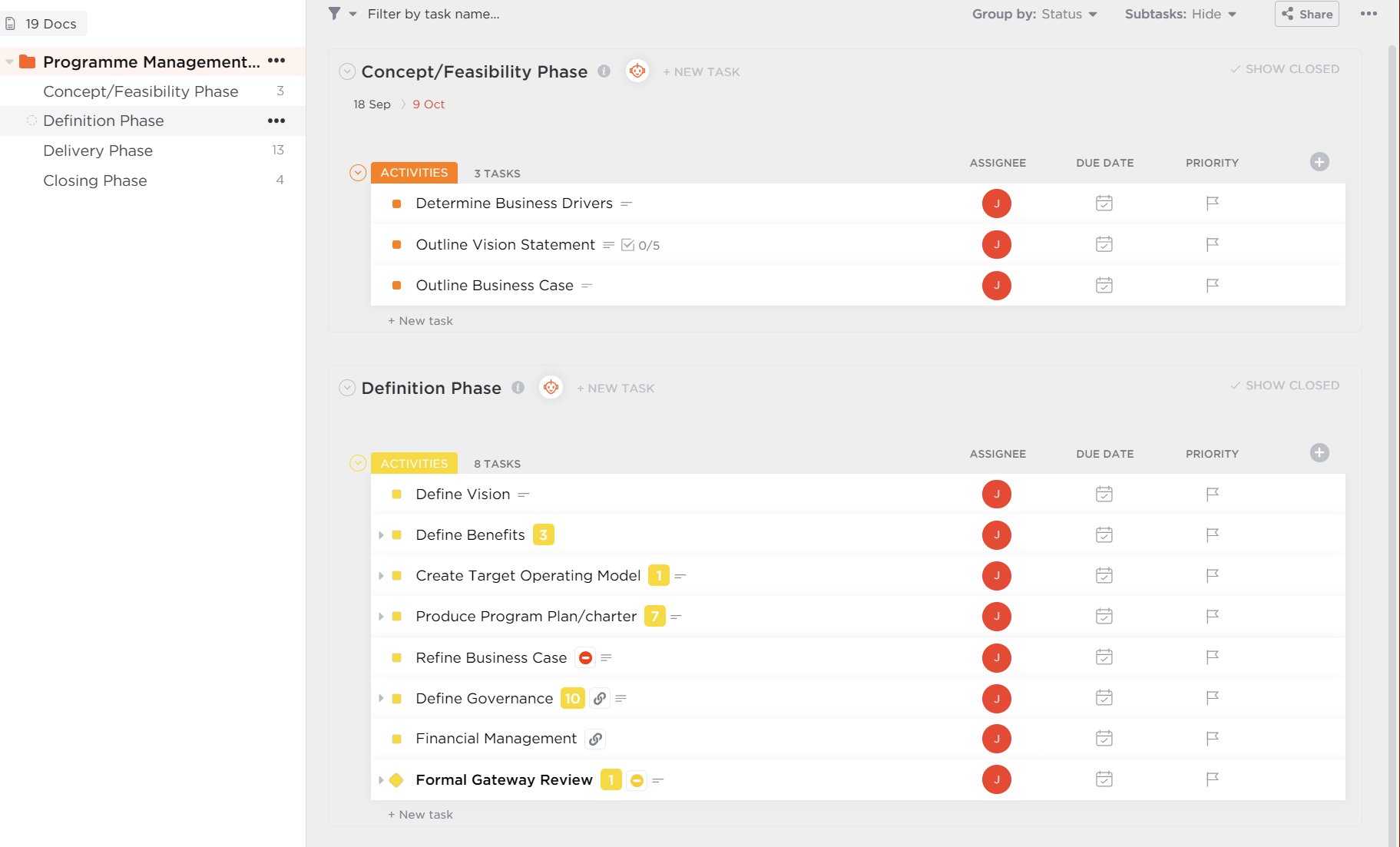This screenshot has width=1400, height=847.
Task: Set a due date for Define Vision
Action: (x=1104, y=494)
